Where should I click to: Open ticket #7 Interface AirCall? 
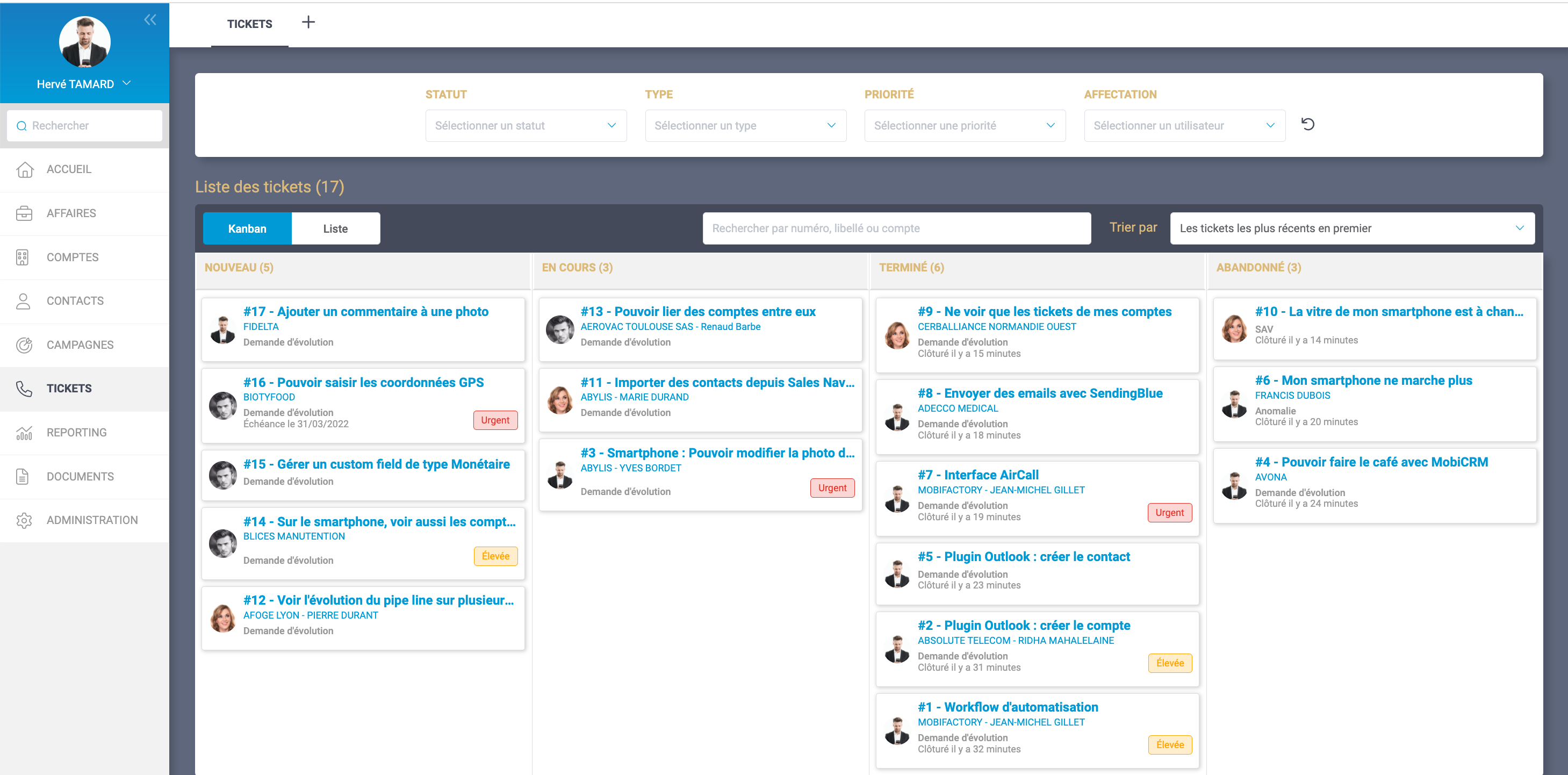(x=991, y=475)
